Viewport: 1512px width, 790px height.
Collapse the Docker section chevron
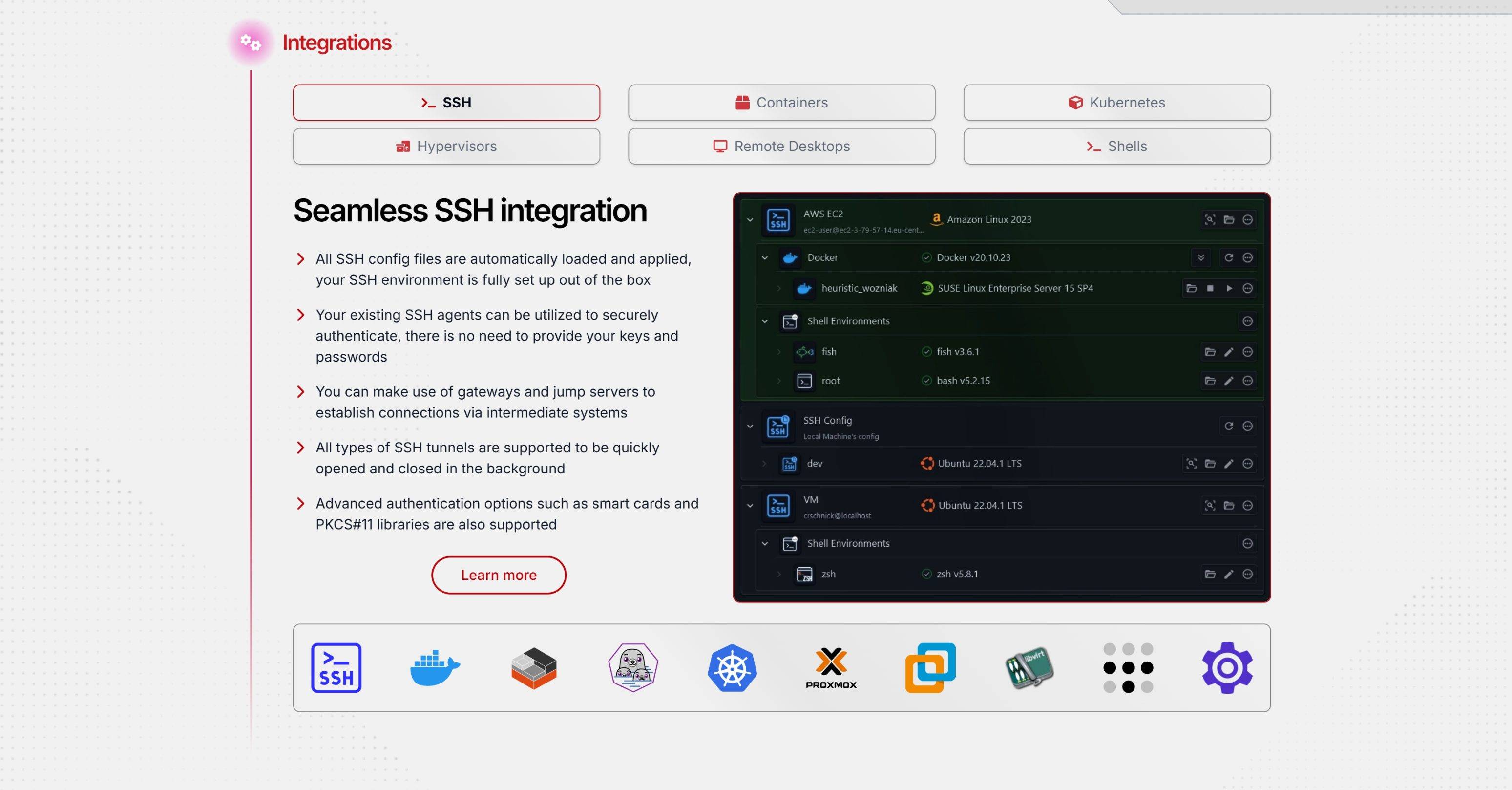(765, 258)
